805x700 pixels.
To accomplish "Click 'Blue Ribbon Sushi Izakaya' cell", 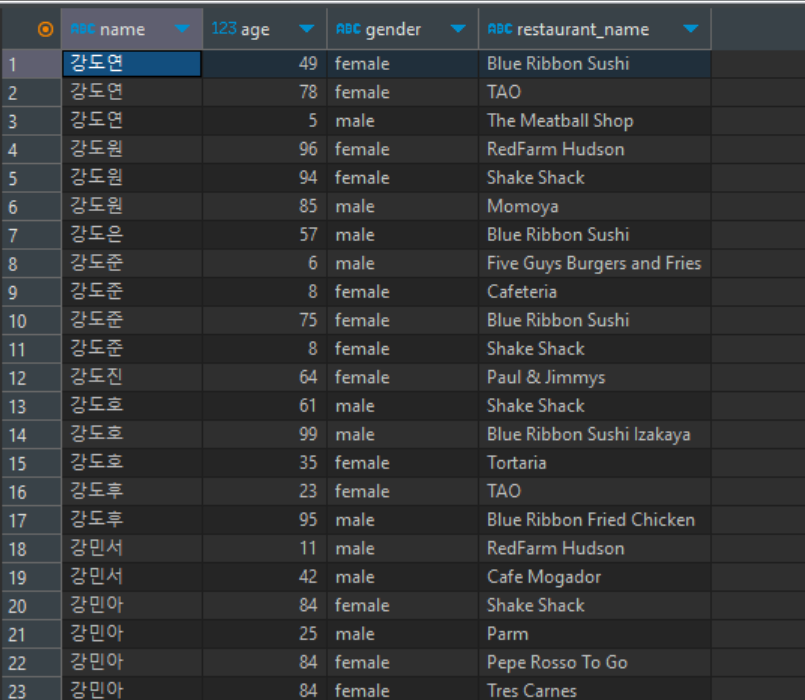I will (x=595, y=434).
